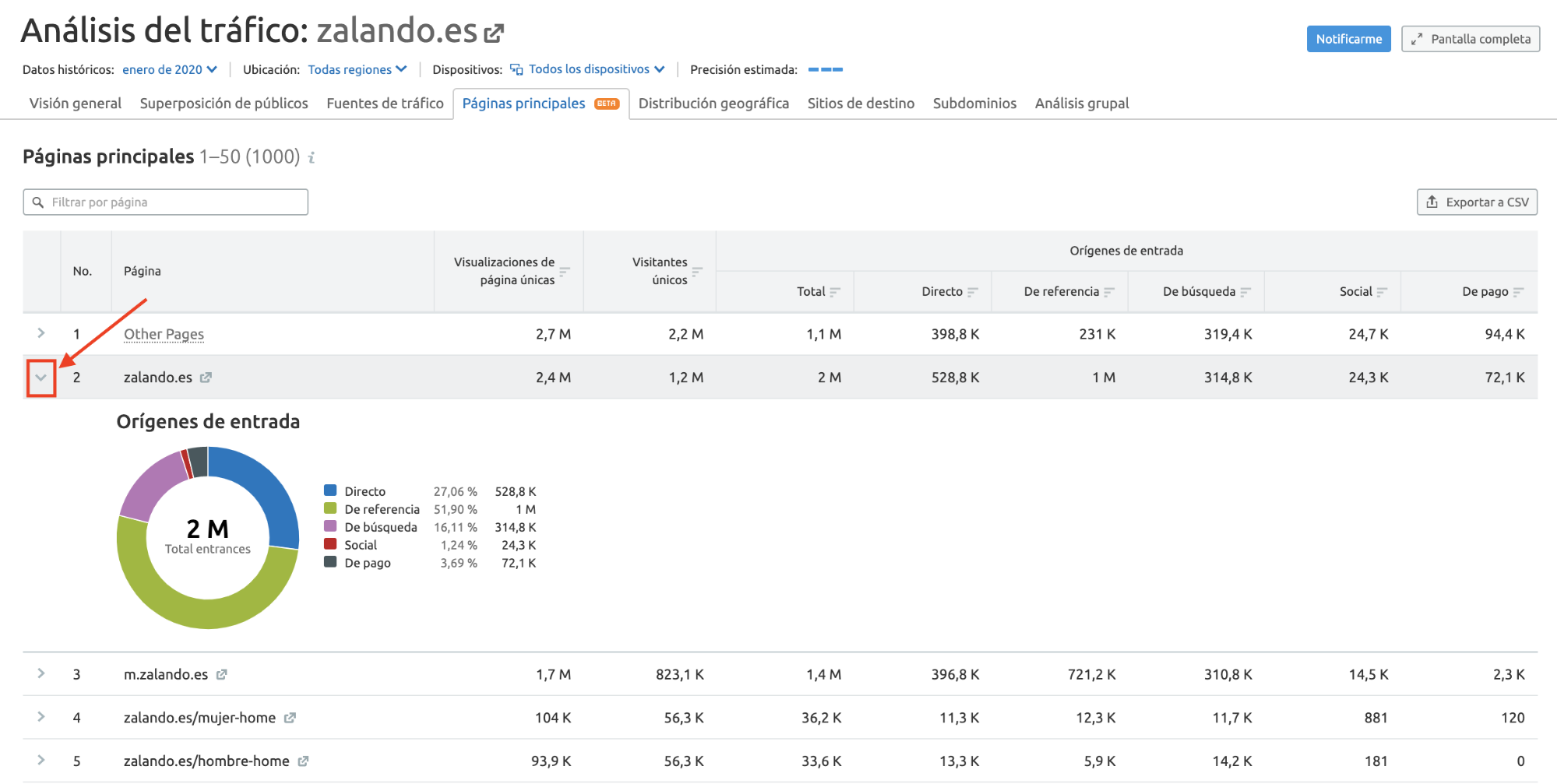
Task: Click the 823,1 K unique visitors cell
Action: [x=680, y=674]
